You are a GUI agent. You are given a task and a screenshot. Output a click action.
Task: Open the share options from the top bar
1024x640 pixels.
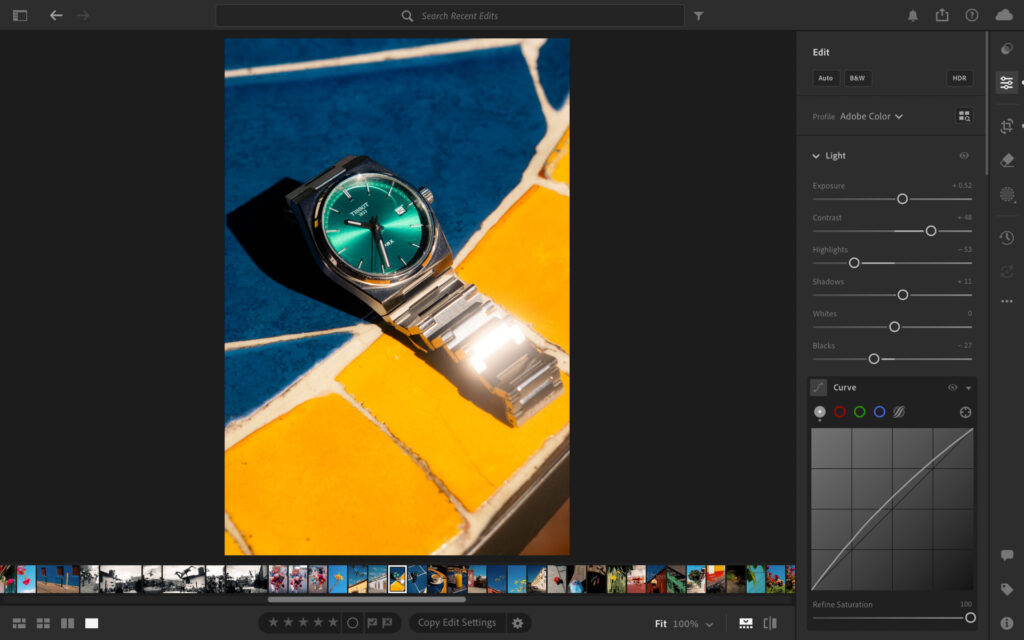point(942,15)
